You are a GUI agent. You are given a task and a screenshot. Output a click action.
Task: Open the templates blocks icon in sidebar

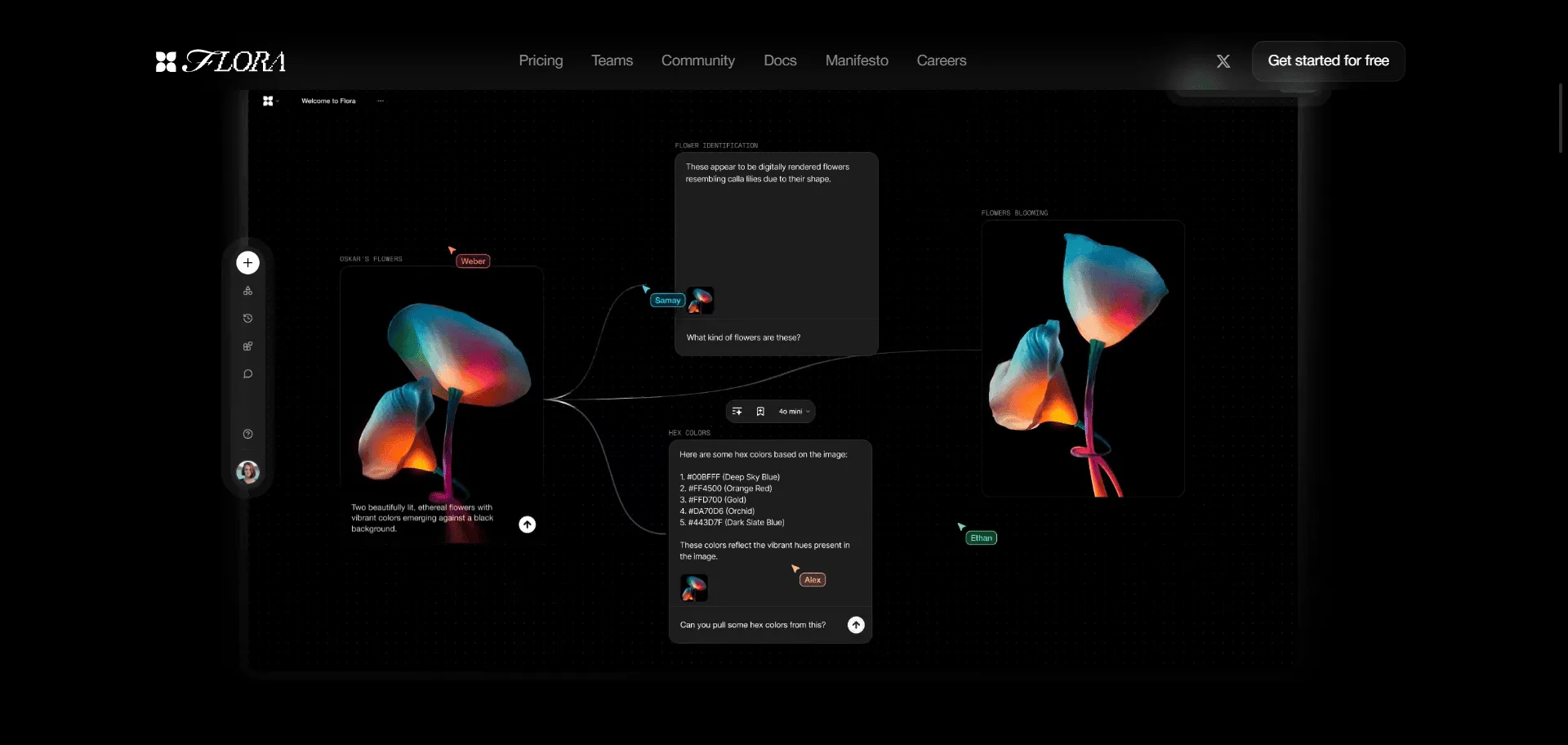coord(247,346)
